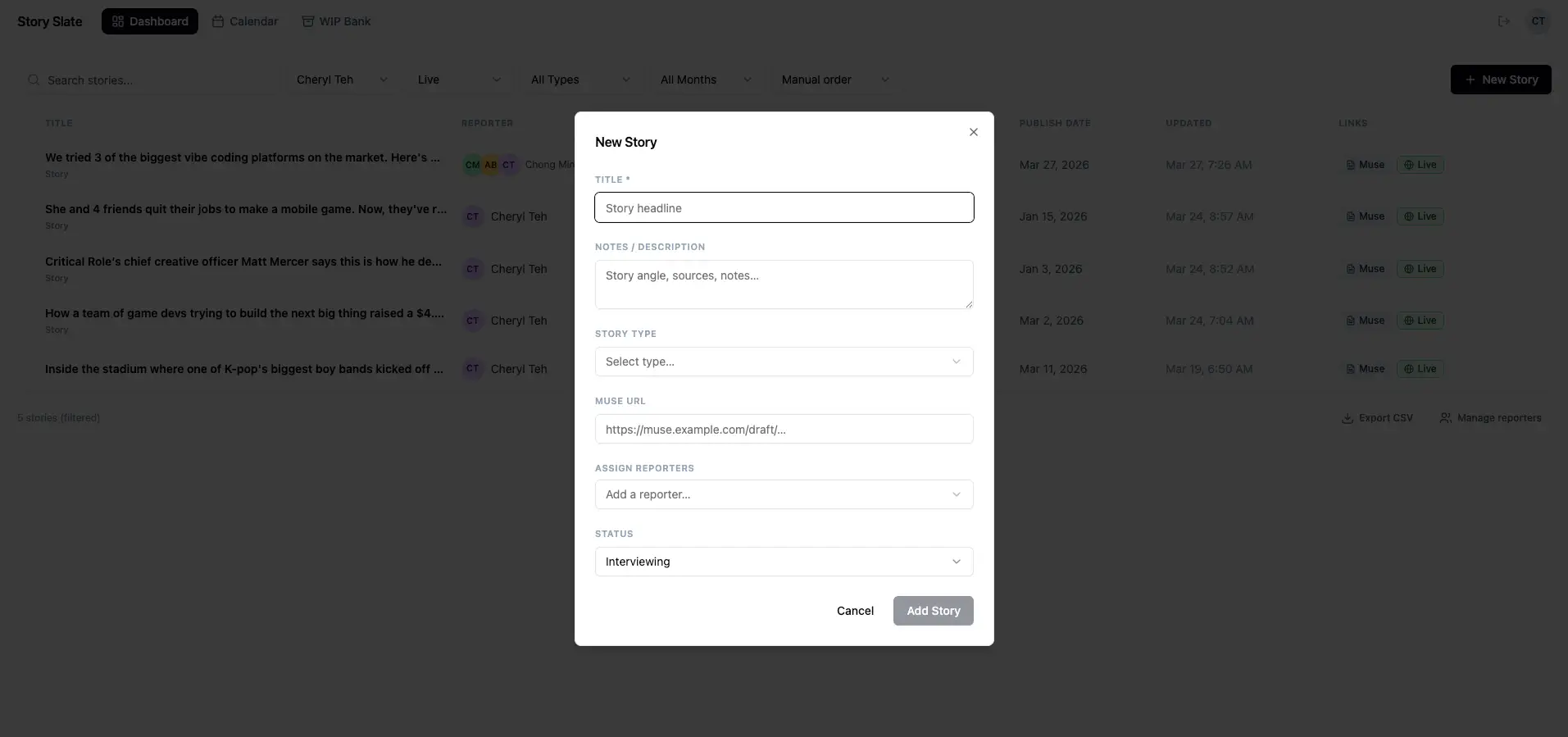Expand the Status dropdown showing Interviewing

click(784, 562)
